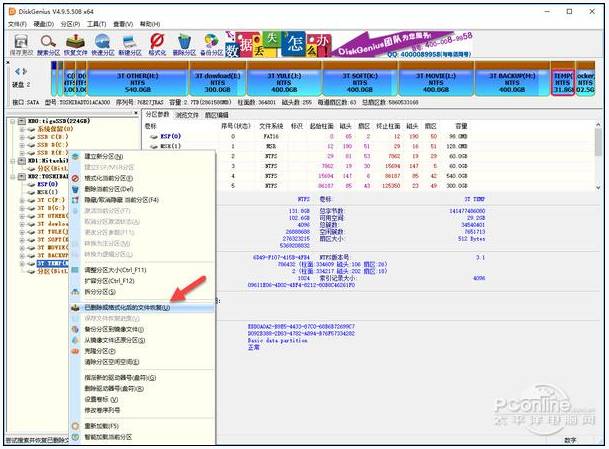Select the 3T YULE tree item
609x449 pixels.
pos(53,232)
